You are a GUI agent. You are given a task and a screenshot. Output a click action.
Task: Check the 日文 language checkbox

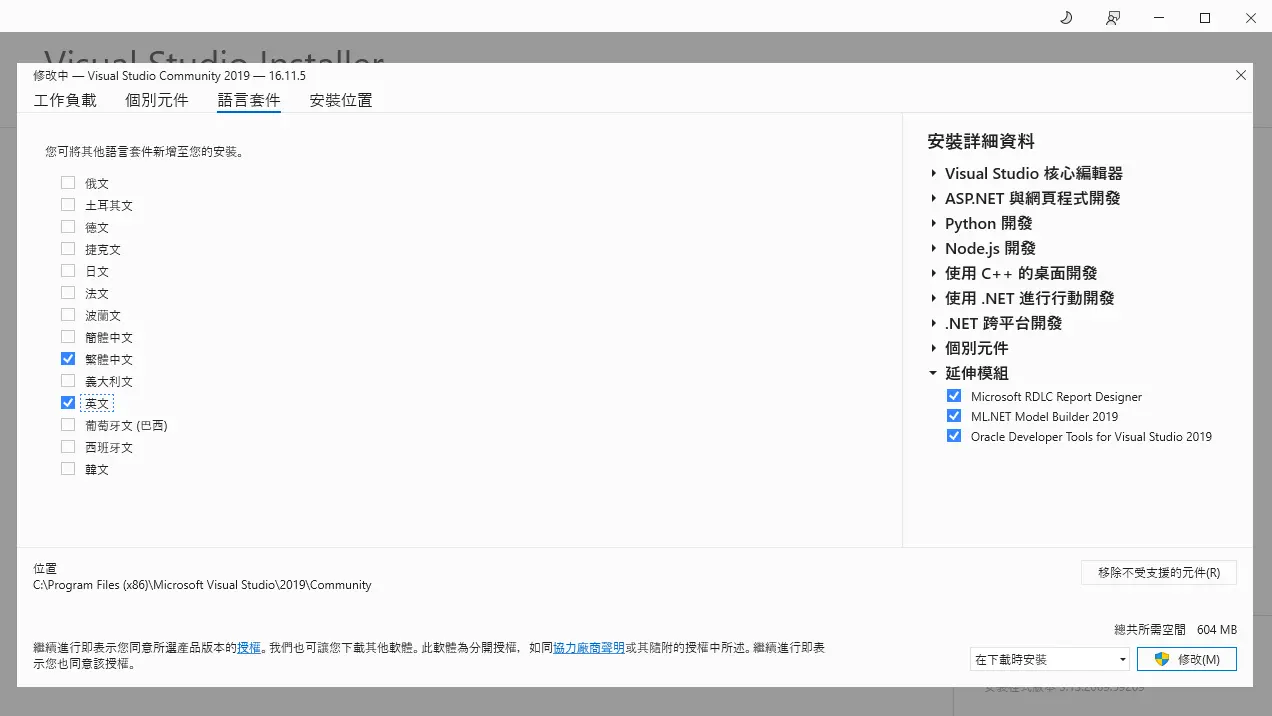(x=68, y=271)
